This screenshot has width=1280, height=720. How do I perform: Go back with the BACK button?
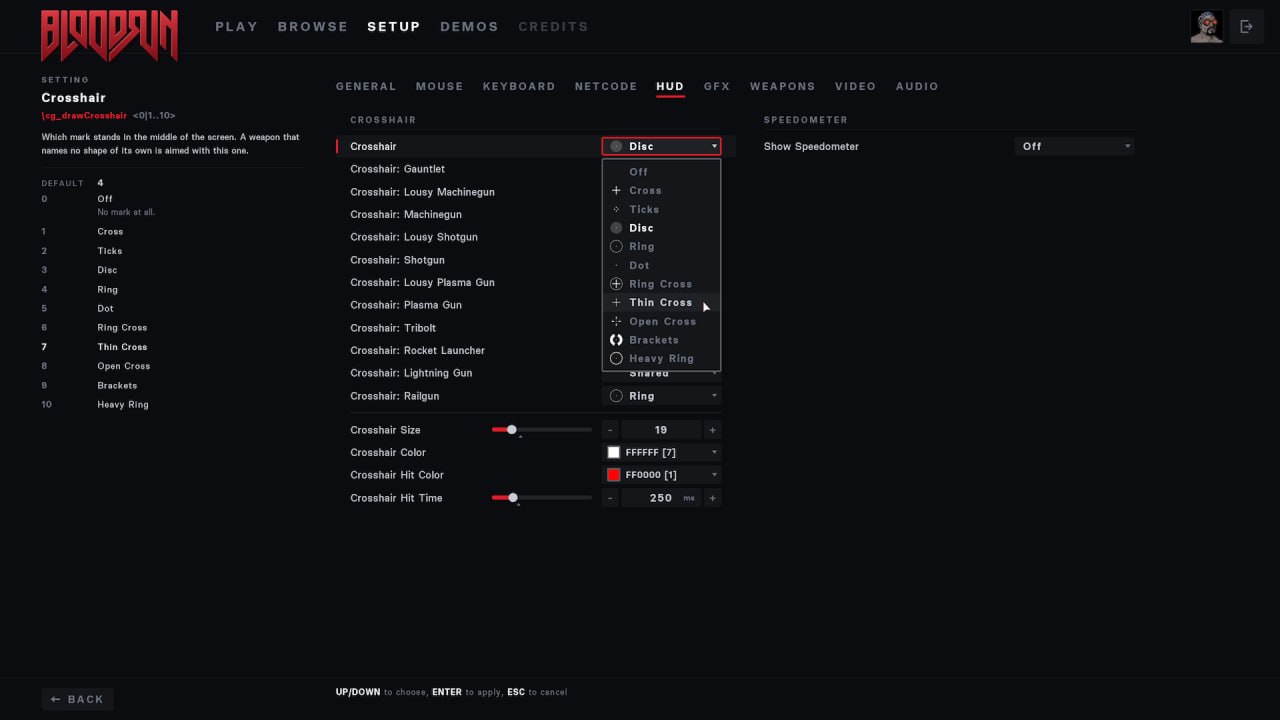tap(77, 699)
